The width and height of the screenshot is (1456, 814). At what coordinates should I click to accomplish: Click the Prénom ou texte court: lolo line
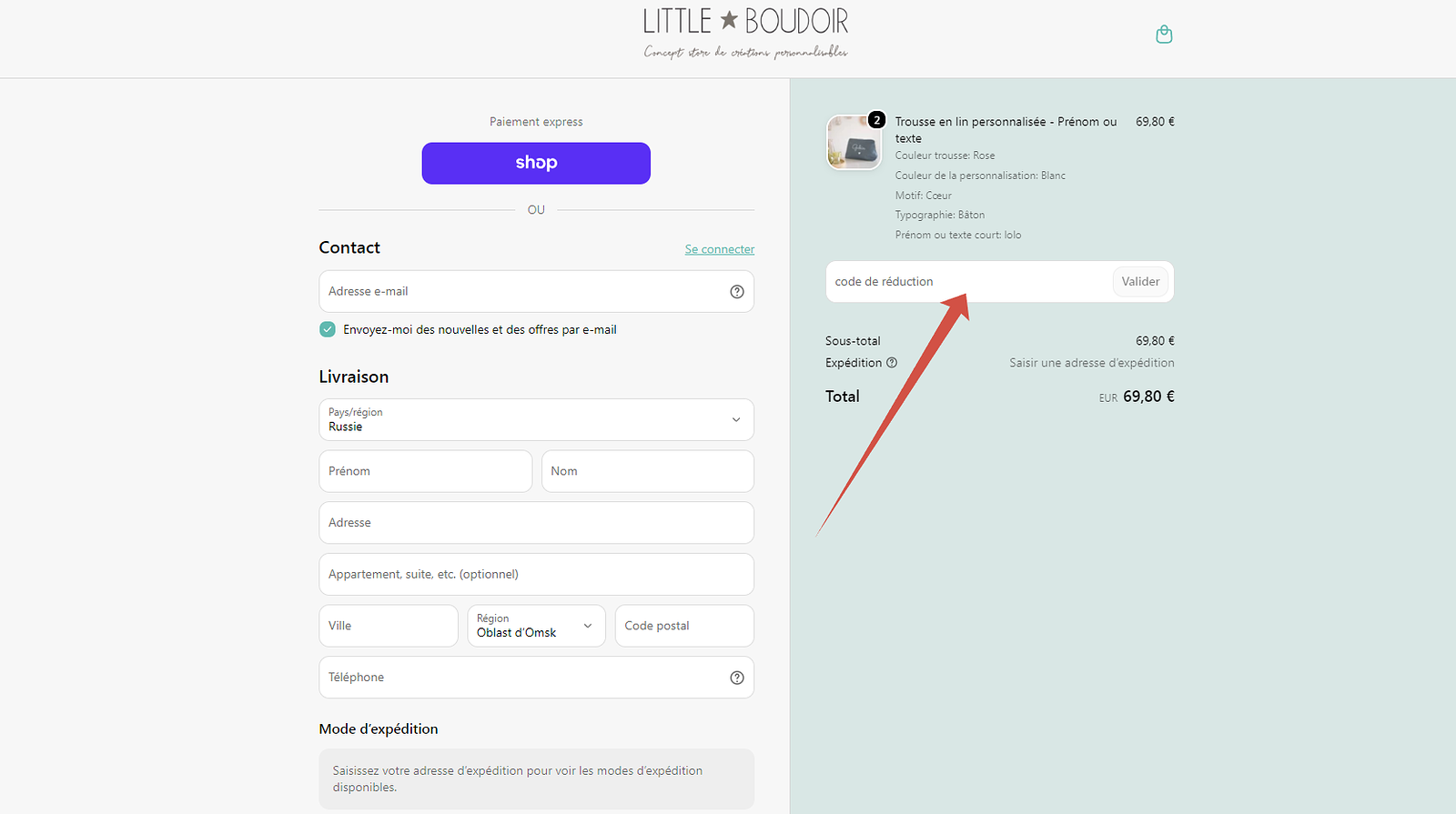pos(958,235)
